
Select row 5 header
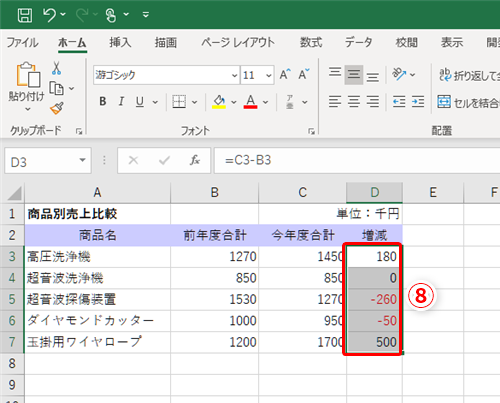12,299
